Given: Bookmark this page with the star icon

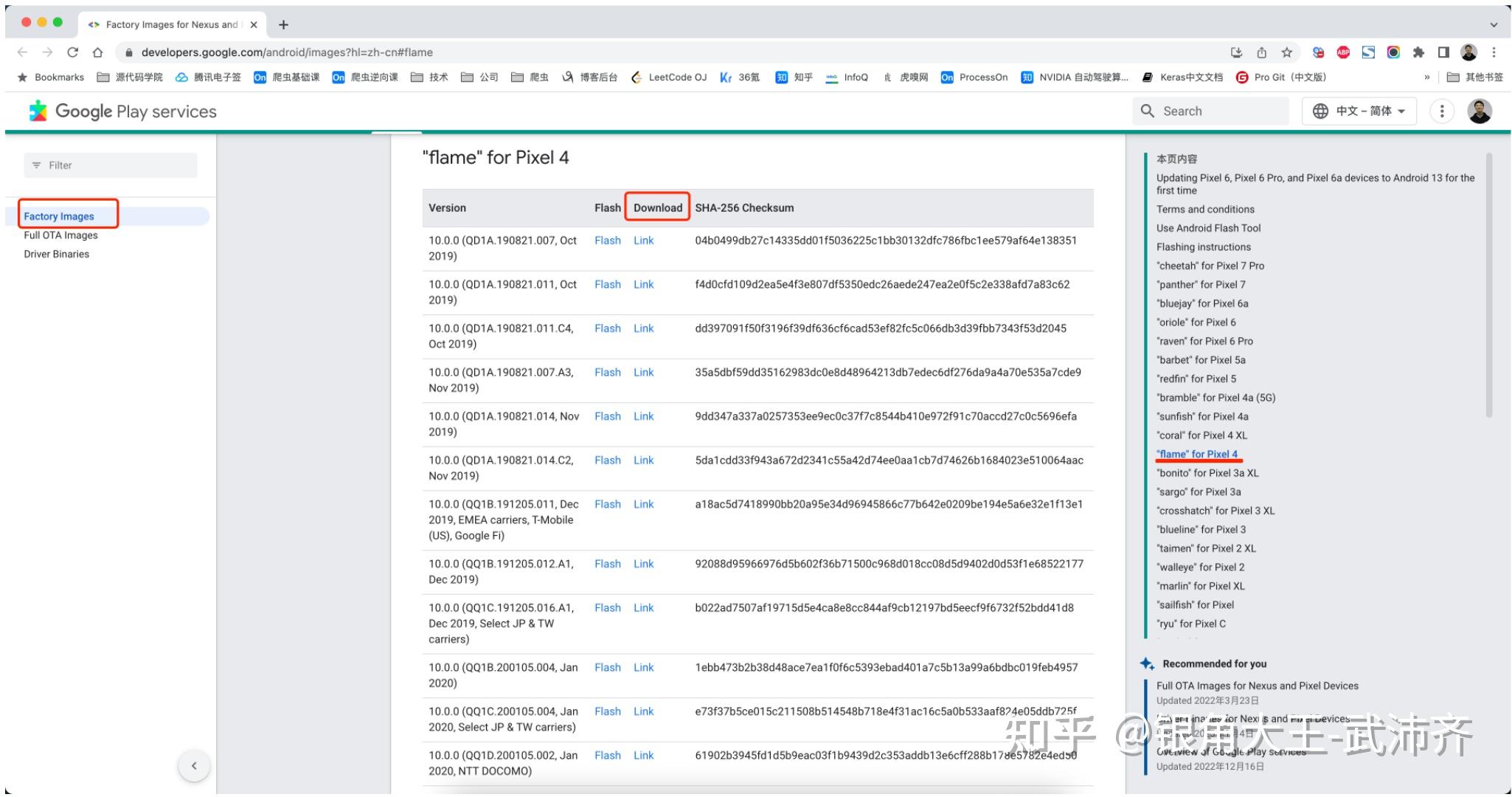Looking at the screenshot, I should [x=1286, y=52].
